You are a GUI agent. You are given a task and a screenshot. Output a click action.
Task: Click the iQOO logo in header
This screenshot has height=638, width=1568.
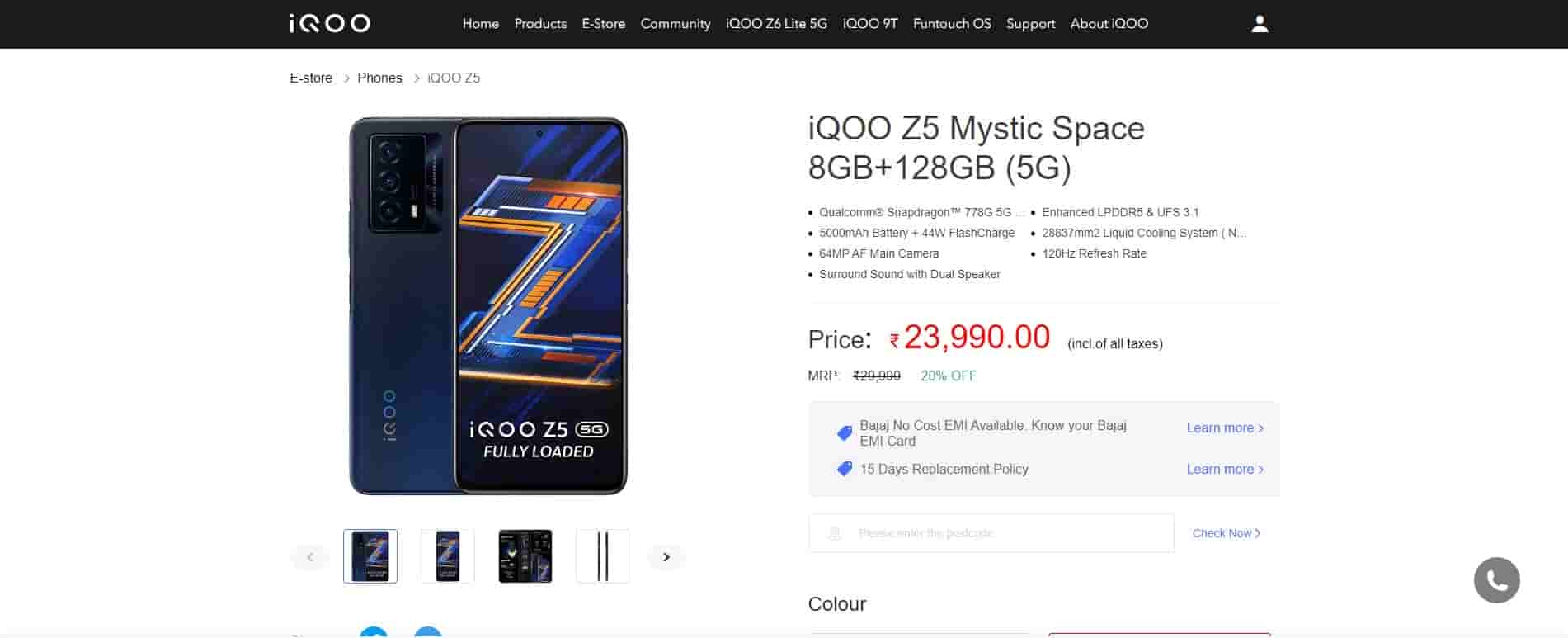(330, 23)
